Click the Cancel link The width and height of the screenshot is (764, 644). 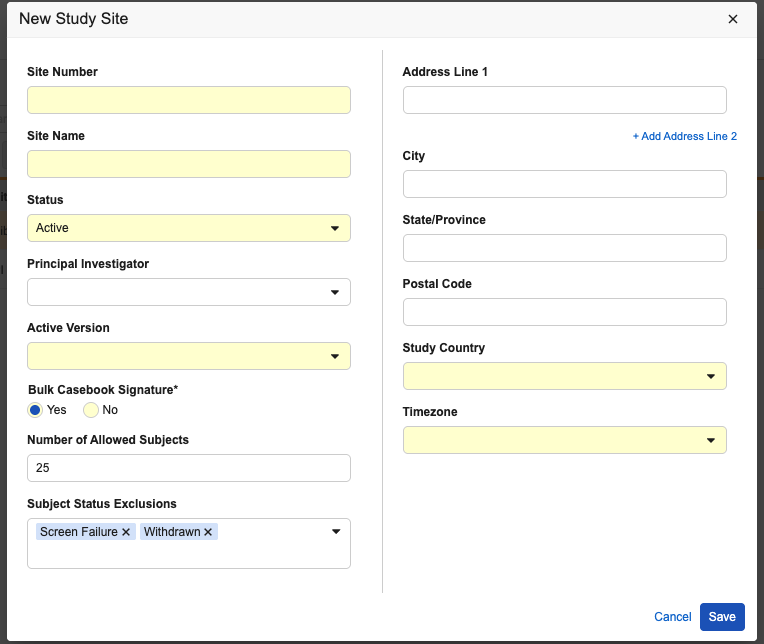pos(672,617)
